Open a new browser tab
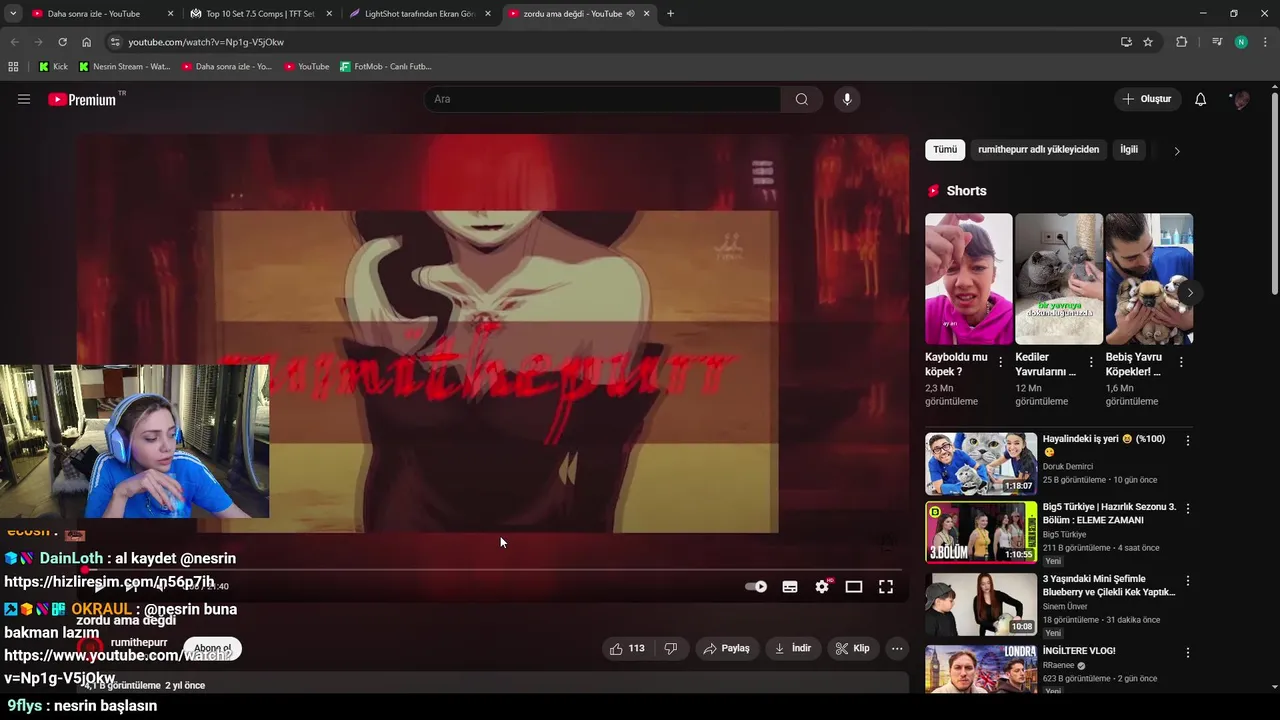 (670, 14)
